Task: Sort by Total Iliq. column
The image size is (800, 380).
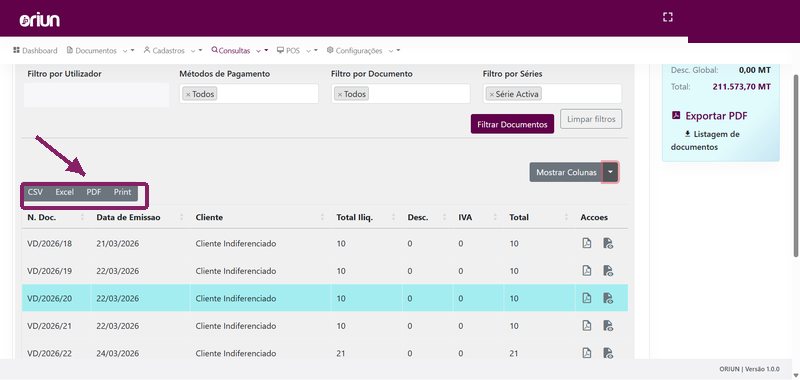Action: coord(366,217)
